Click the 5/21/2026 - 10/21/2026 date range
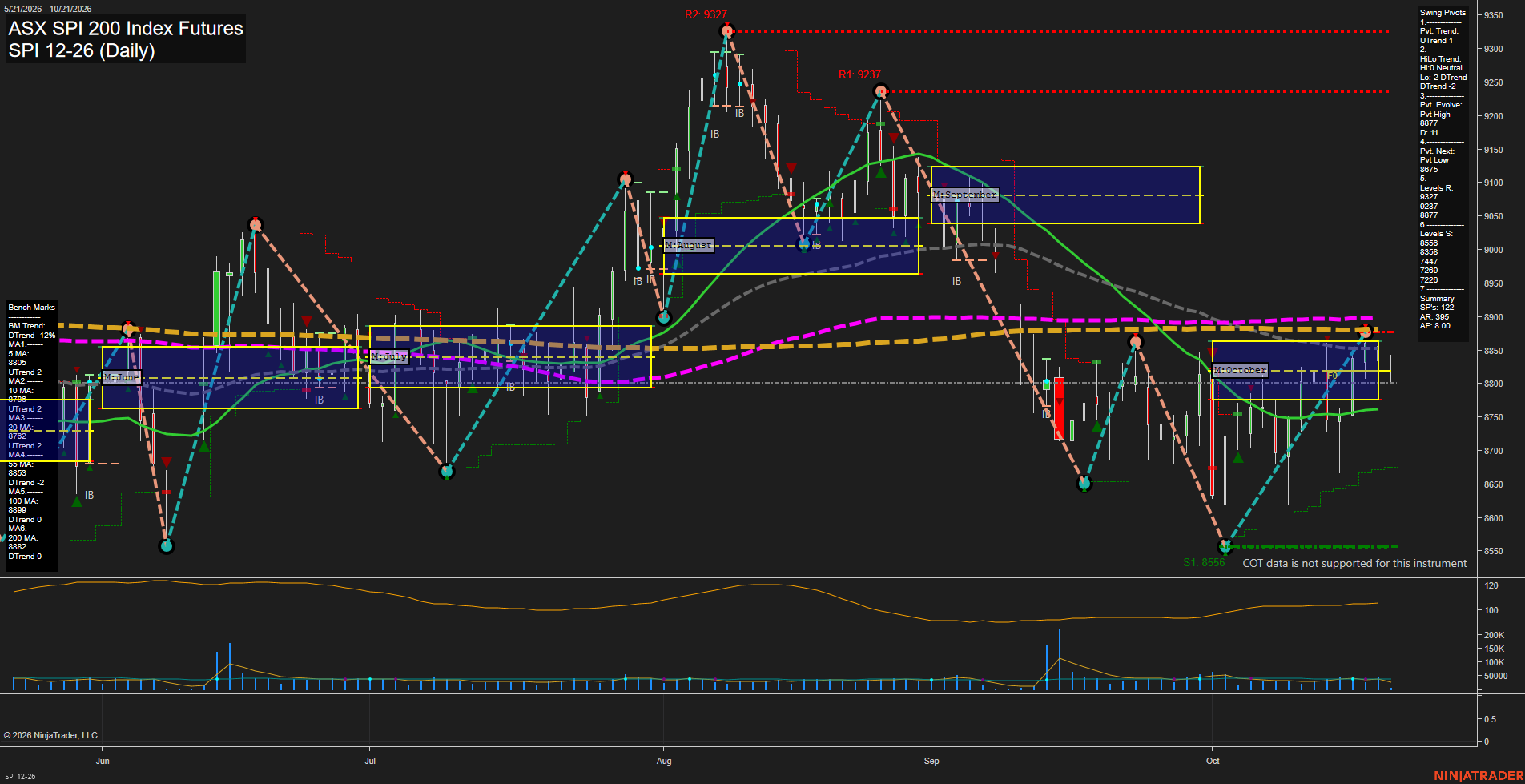This screenshot has height=784, width=1525. click(x=48, y=9)
